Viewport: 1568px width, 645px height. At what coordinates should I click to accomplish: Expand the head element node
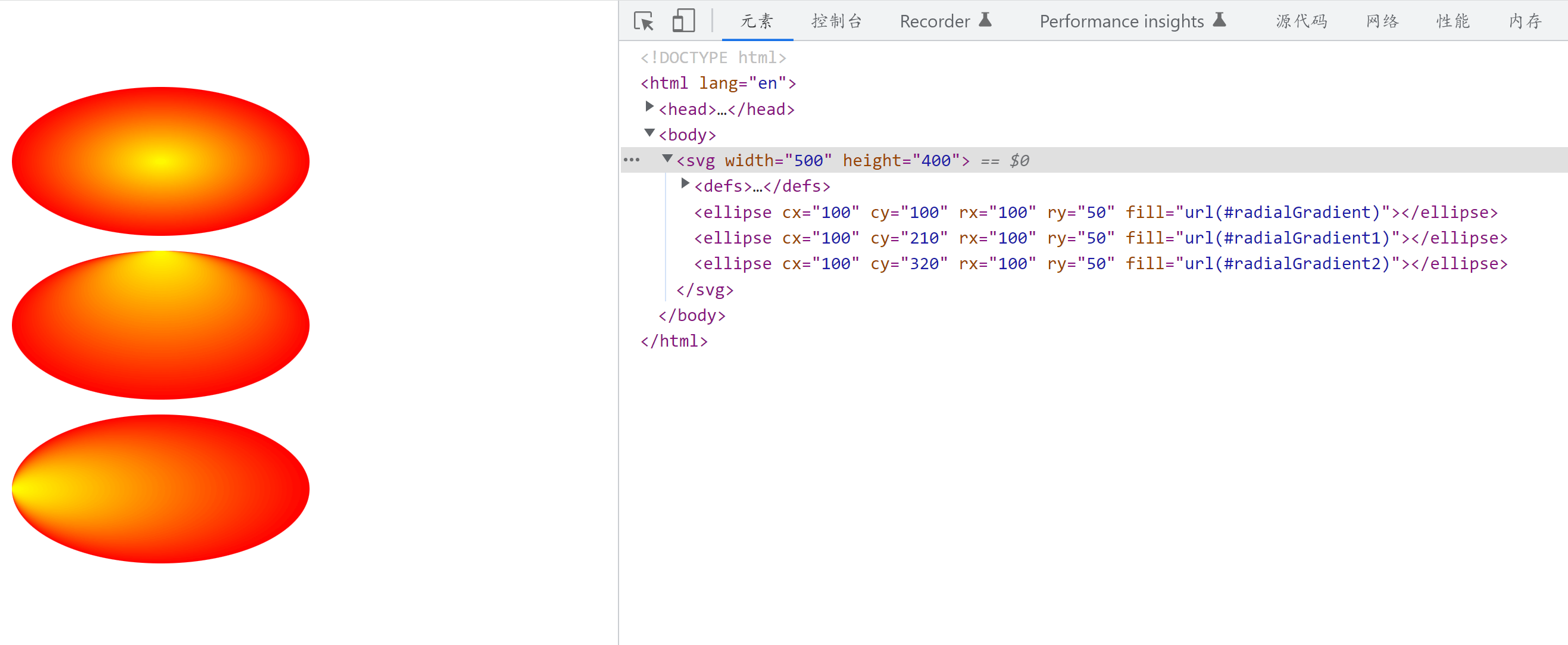pos(649,107)
